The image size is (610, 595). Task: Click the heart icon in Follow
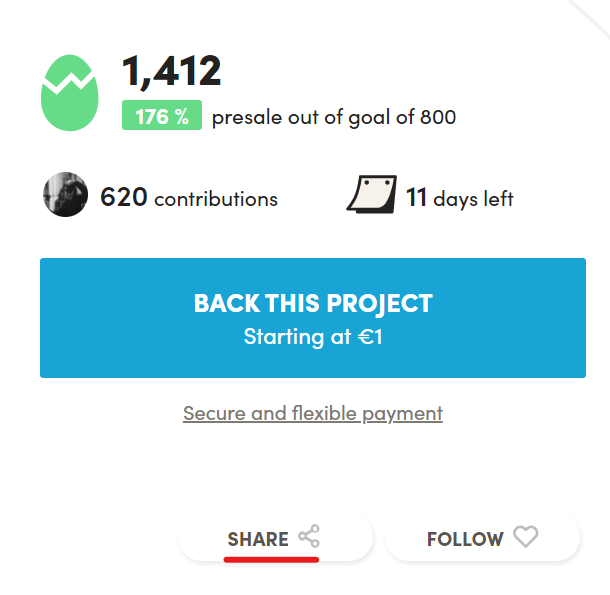[x=526, y=537]
